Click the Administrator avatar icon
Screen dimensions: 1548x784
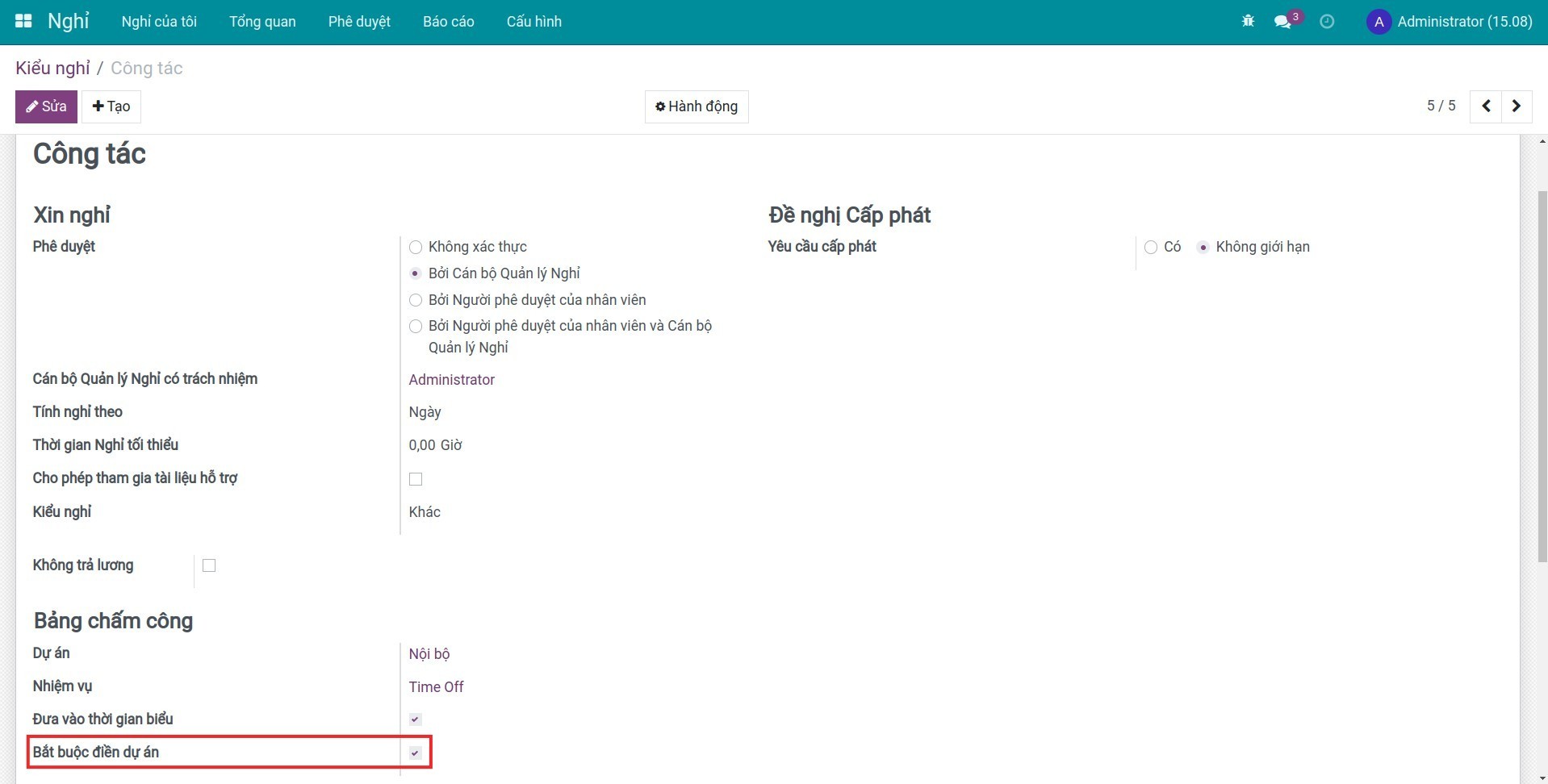click(1379, 22)
